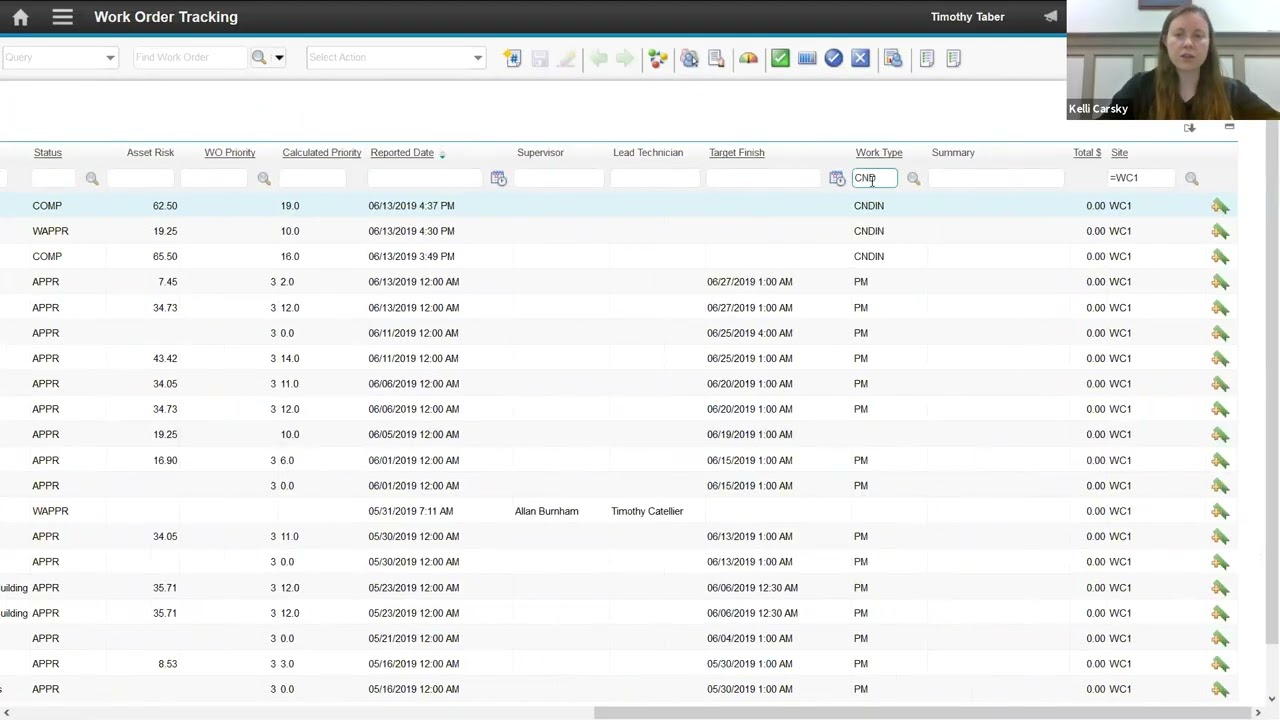Click the second list report icon
The height and width of the screenshot is (720, 1280).
953,58
